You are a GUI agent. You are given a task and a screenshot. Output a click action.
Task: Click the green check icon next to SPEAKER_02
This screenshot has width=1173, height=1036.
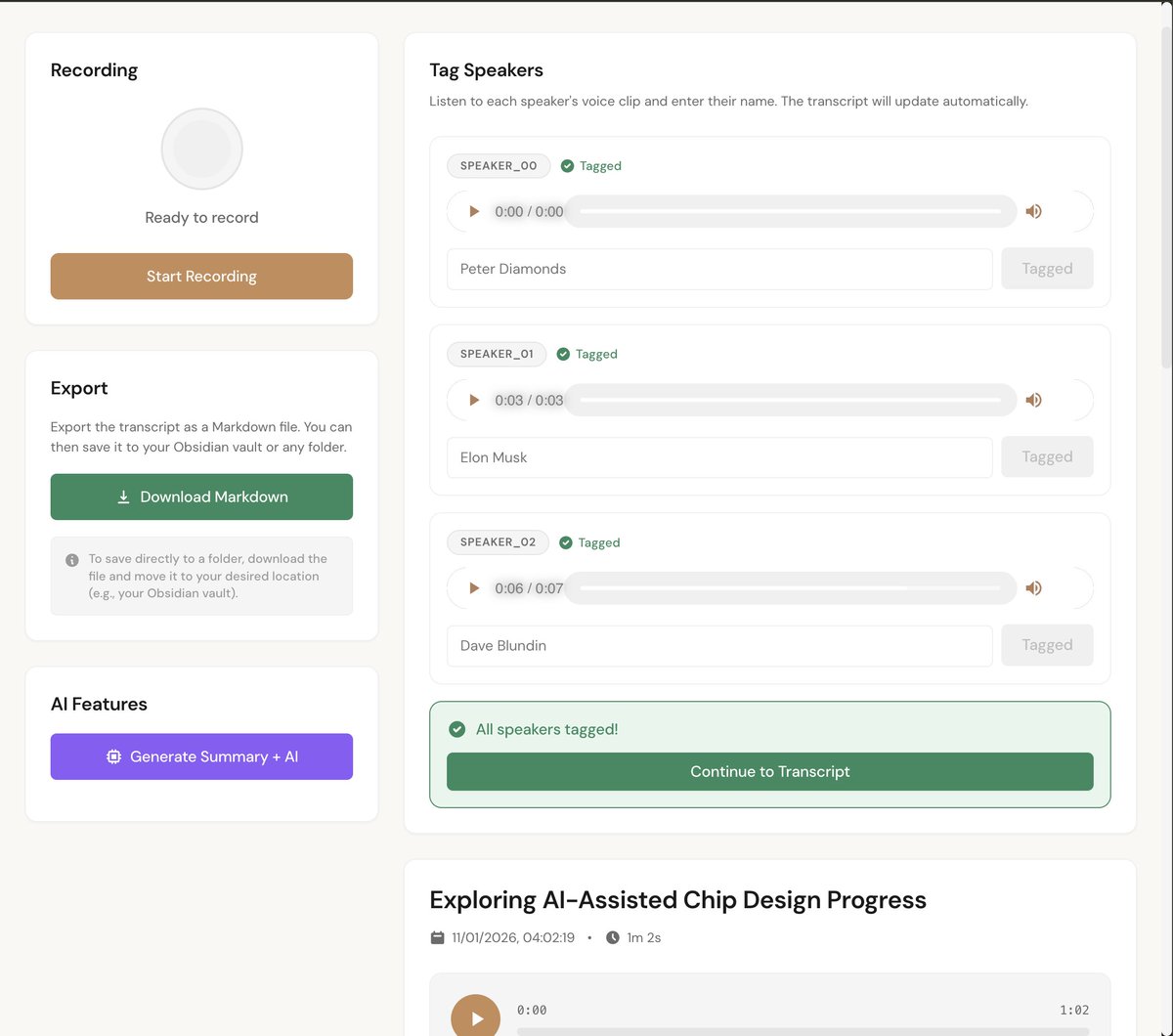click(x=566, y=542)
